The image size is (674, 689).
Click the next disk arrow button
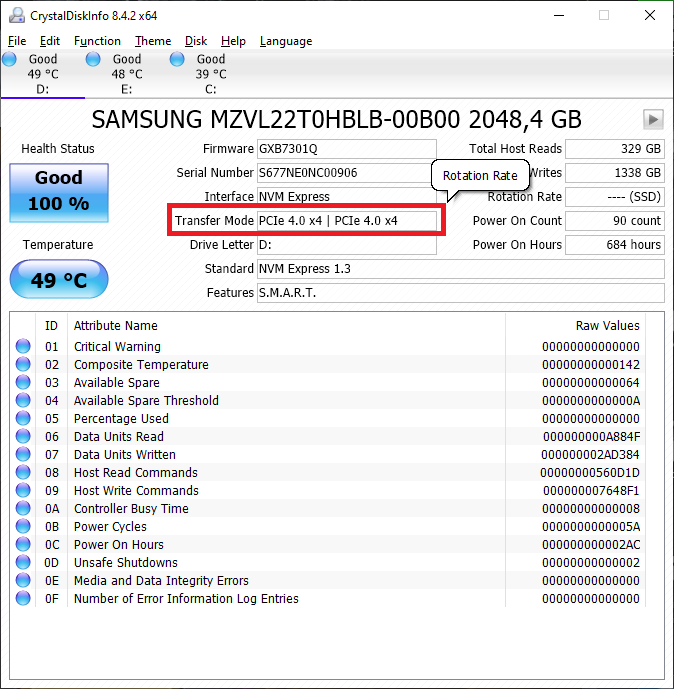click(653, 120)
